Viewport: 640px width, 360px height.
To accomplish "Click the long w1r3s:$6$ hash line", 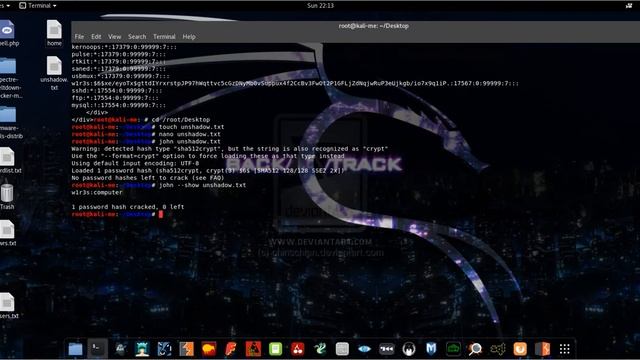I will tap(295, 83).
